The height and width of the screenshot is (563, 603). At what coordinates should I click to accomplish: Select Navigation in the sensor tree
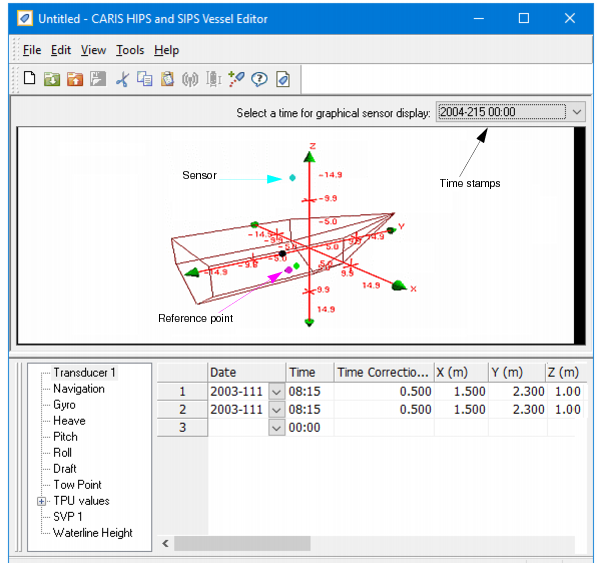point(79,389)
